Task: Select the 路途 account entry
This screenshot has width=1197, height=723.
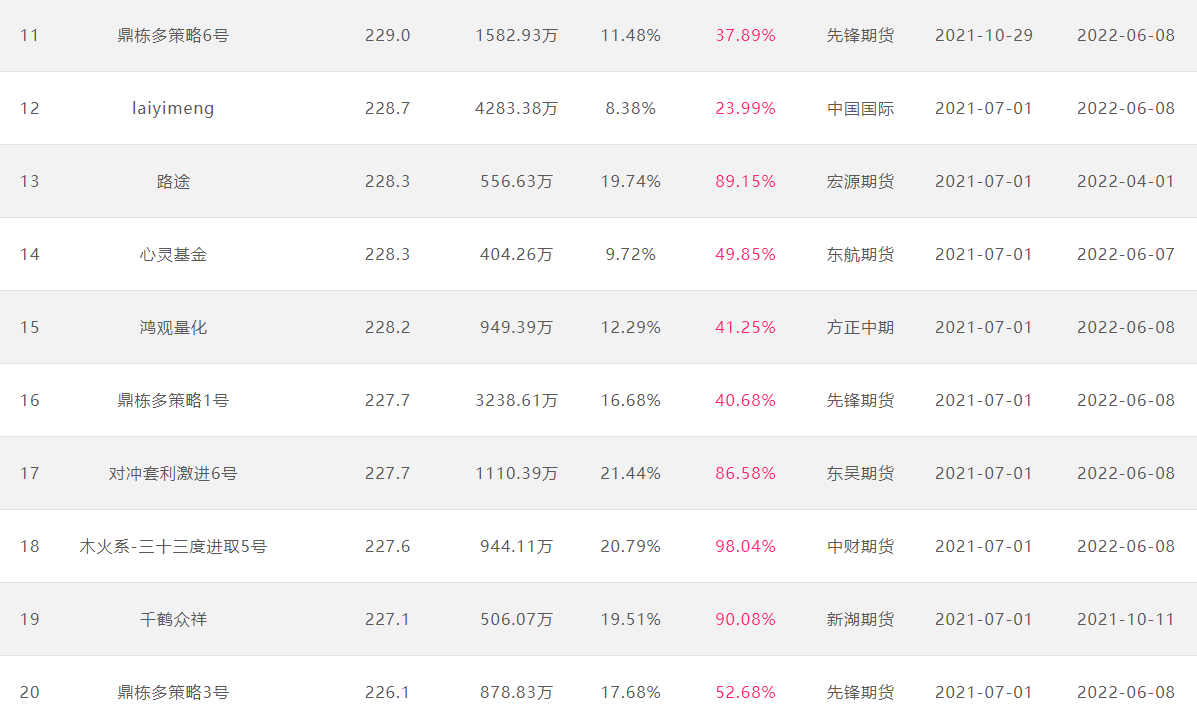Action: [x=173, y=182]
